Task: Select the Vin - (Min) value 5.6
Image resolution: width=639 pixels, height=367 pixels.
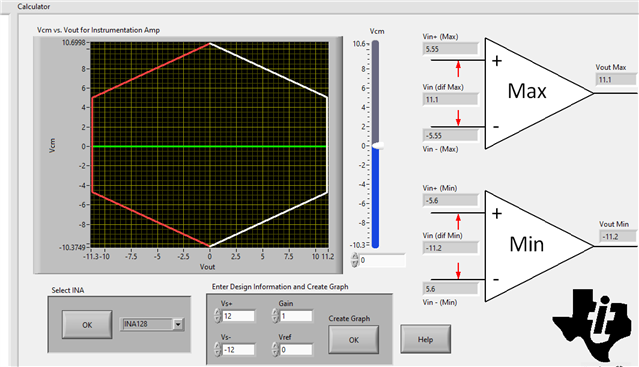Action: click(450, 289)
